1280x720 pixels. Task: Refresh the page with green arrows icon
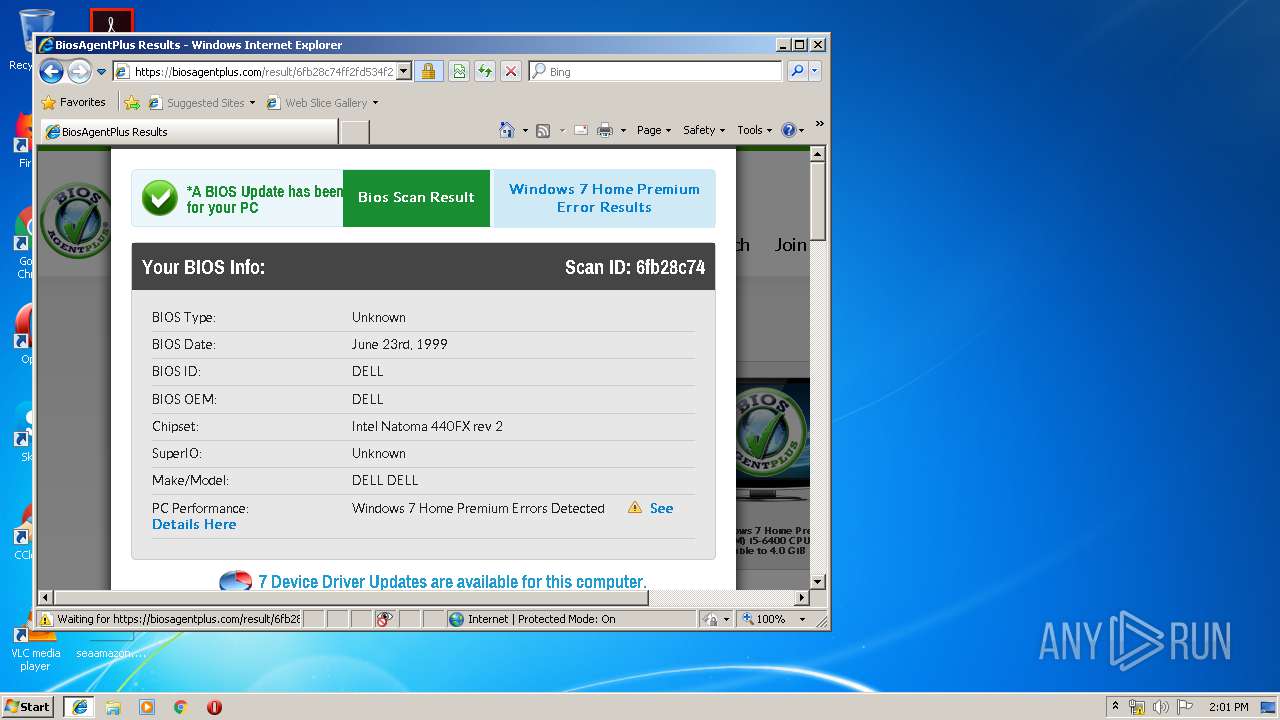[x=484, y=71]
